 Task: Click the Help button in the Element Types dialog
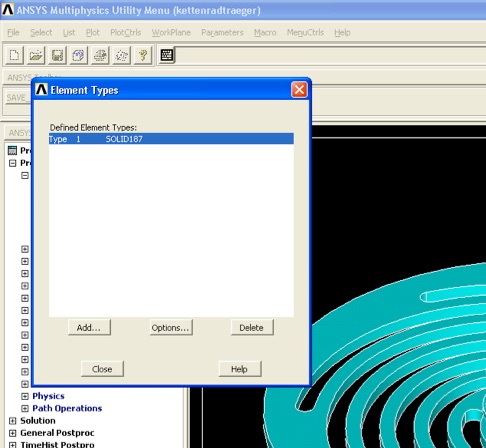click(240, 369)
